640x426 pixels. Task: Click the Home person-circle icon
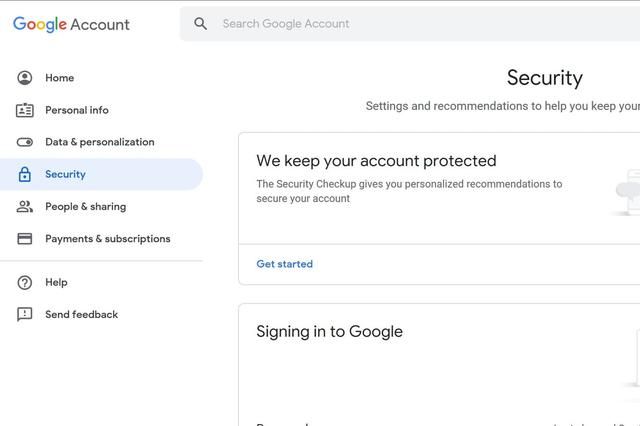(x=25, y=78)
